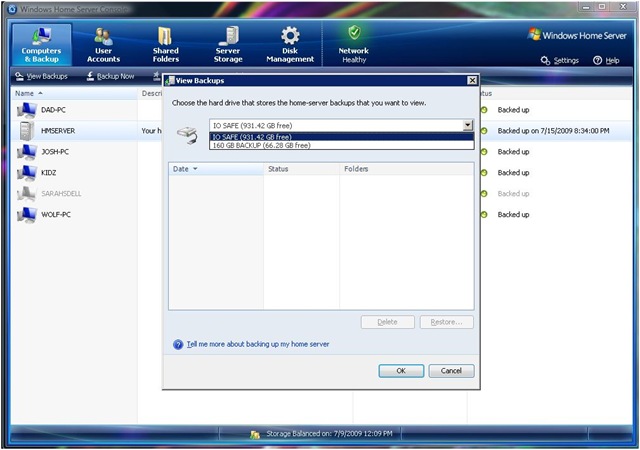Click the View Backups toolbar item

pyautogui.click(x=41, y=76)
